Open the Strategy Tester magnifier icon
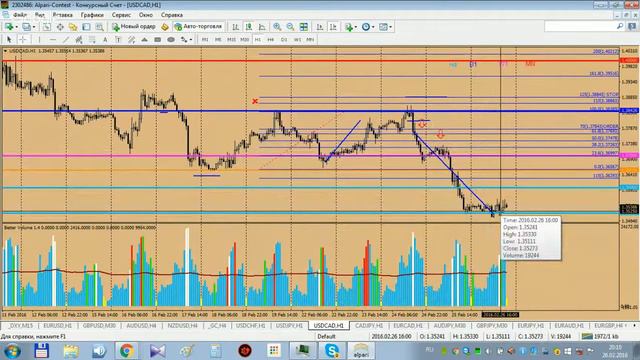Screen dimensions: 640x360 (x=100, y=27)
